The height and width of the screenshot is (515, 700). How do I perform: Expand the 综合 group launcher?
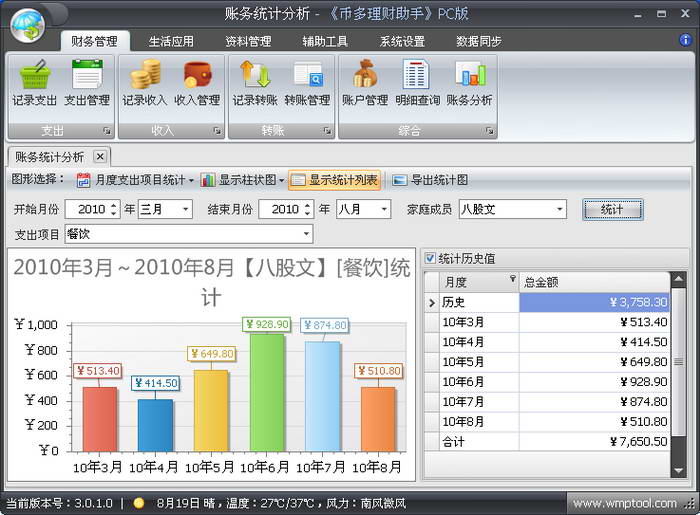pyautogui.click(x=489, y=131)
